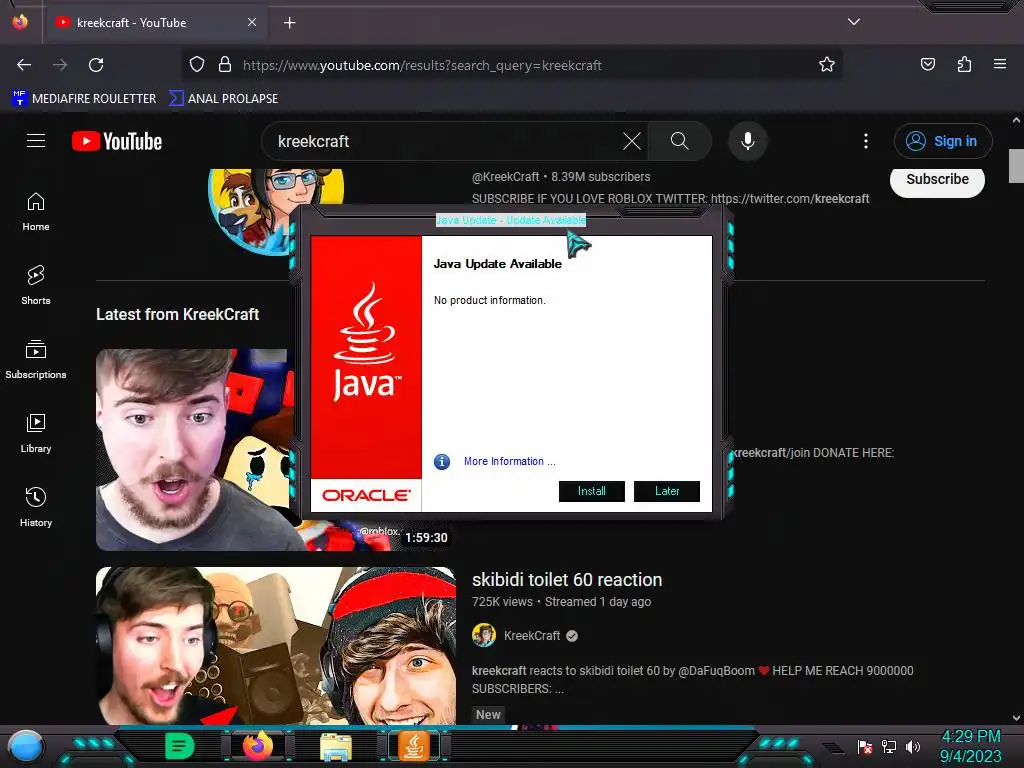Image resolution: width=1024 pixels, height=768 pixels.
Task: Expand the list all tabs chevron
Action: click(x=854, y=22)
